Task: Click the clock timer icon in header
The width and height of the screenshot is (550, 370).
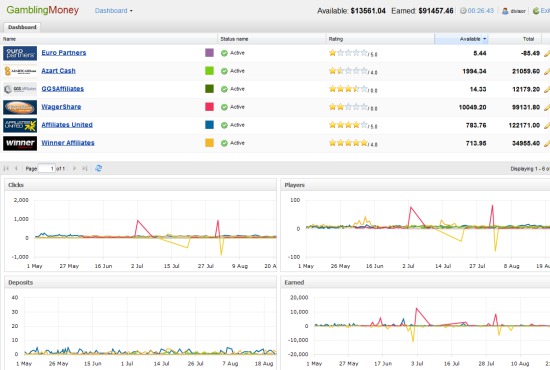Action: [463, 11]
